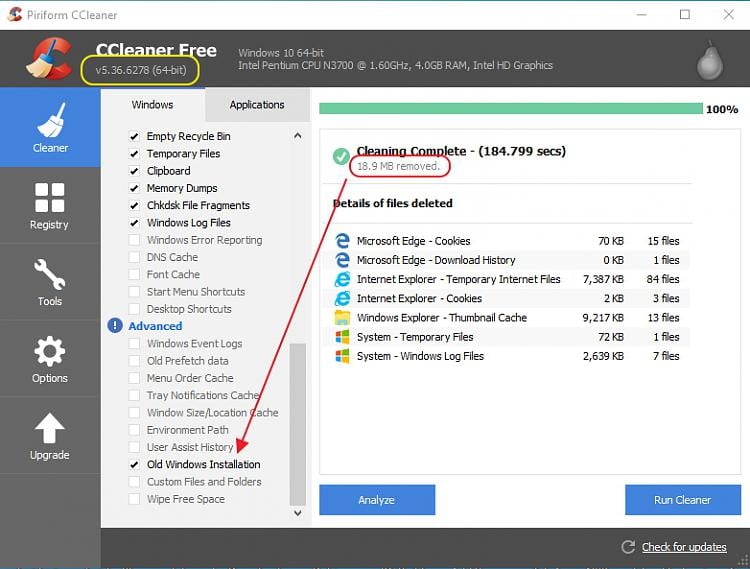Toggle Memory Dumps checkbox
Viewport: 750px width, 569px height.
click(134, 188)
